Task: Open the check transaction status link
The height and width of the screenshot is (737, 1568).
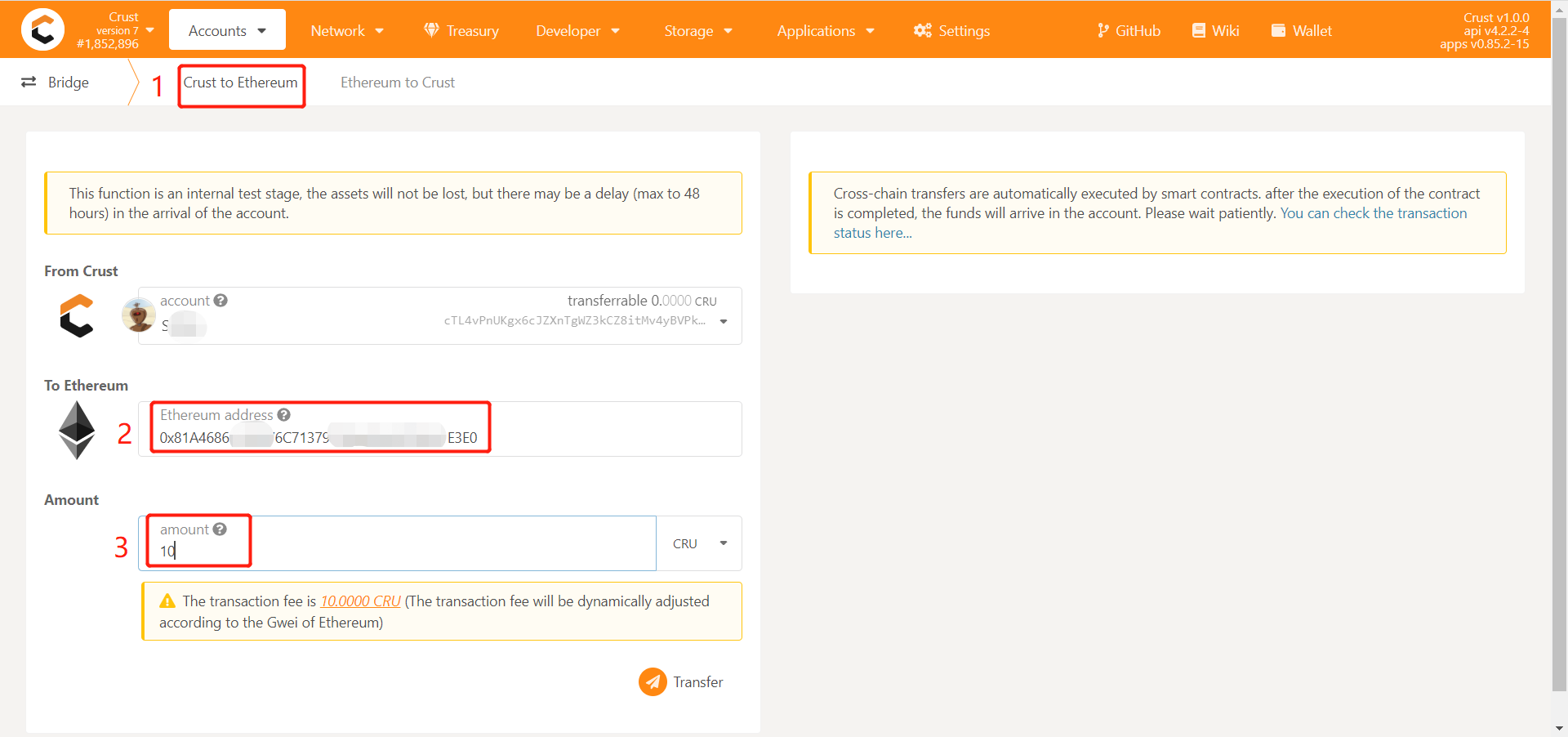Action: [1374, 213]
